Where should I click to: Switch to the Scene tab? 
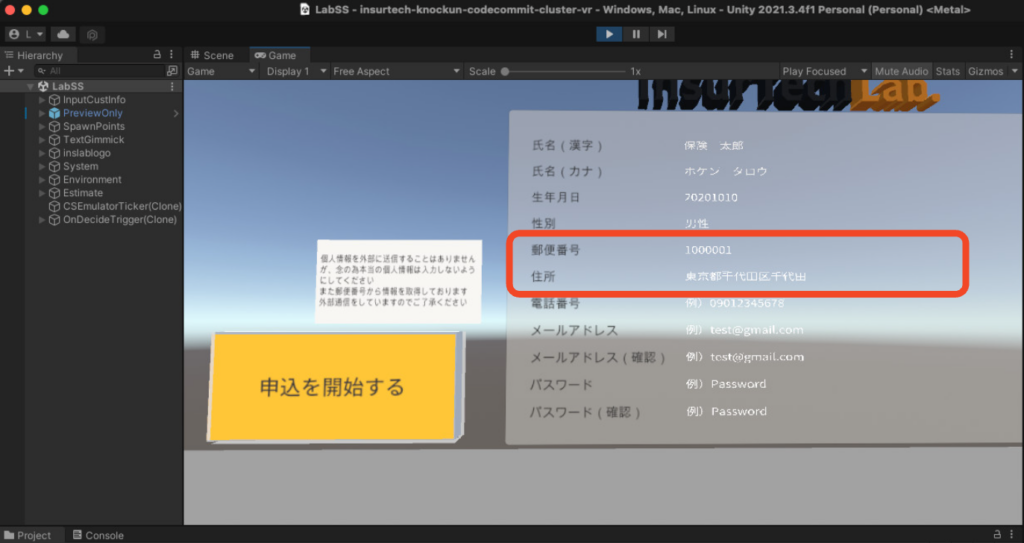(212, 55)
